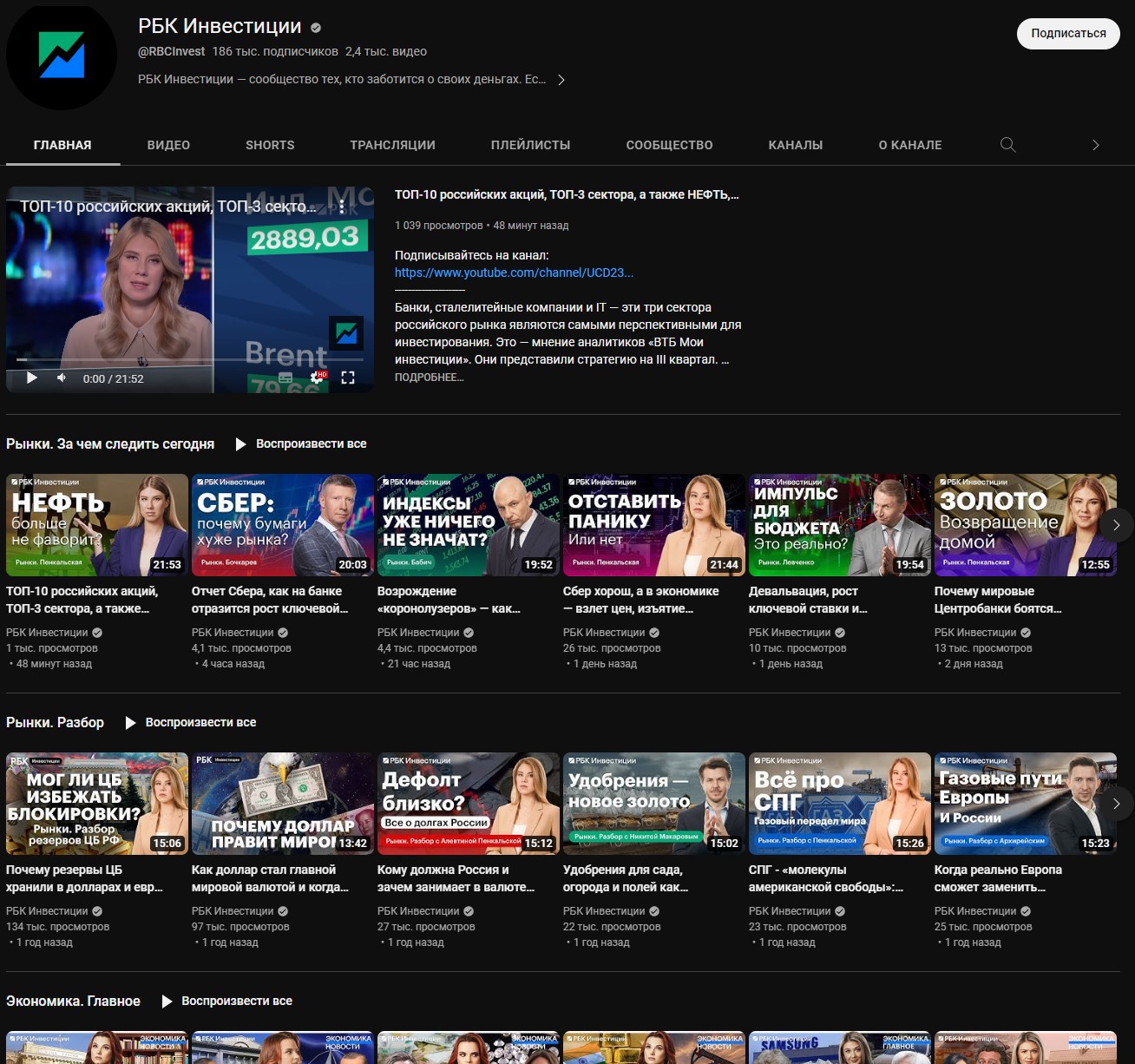Open the СБЕР: почему бумаги хуже рынка thumbnail
The height and width of the screenshot is (1064, 1135).
(x=282, y=525)
